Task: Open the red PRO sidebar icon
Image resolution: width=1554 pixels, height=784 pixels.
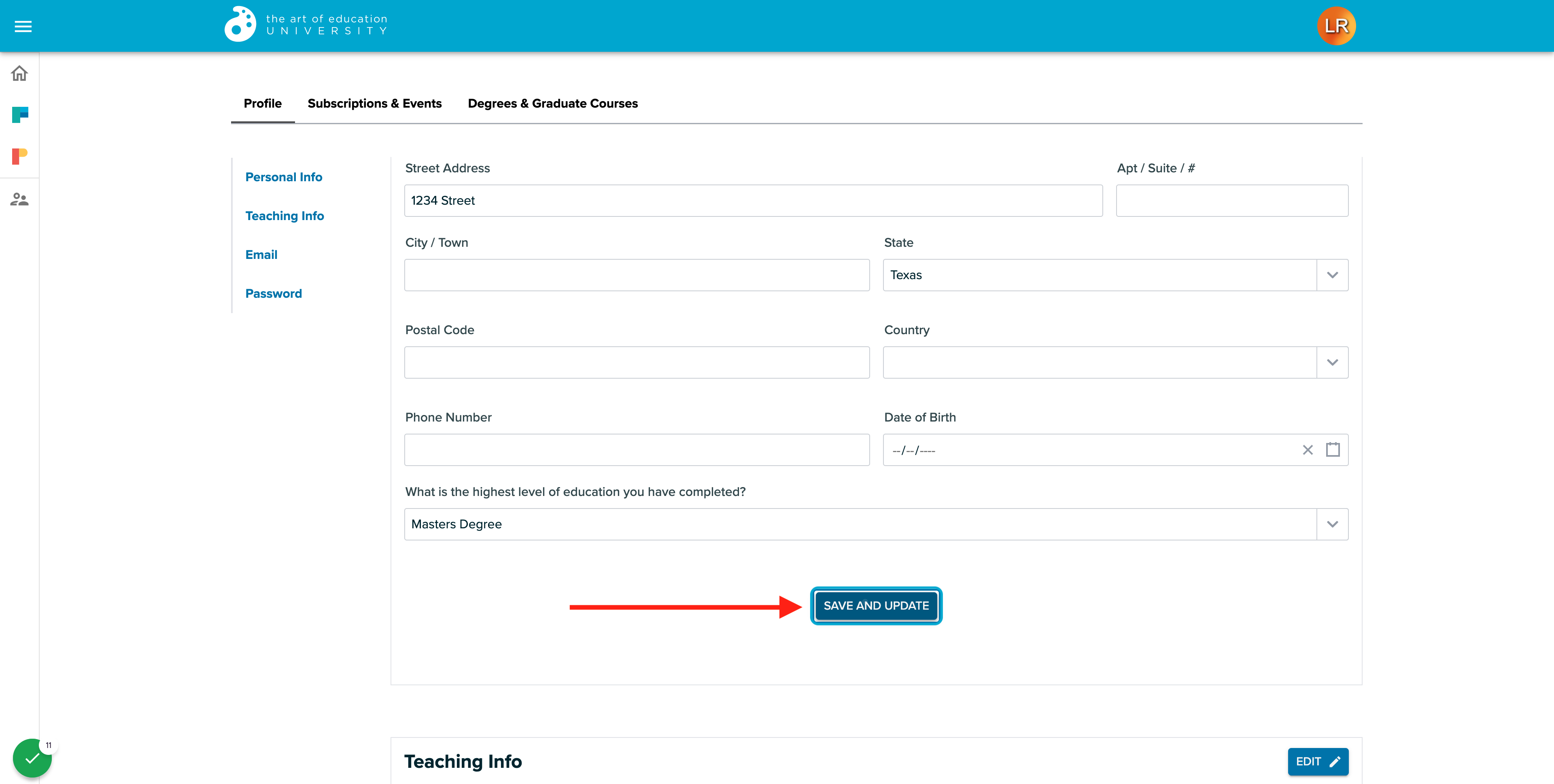Action: coord(20,156)
